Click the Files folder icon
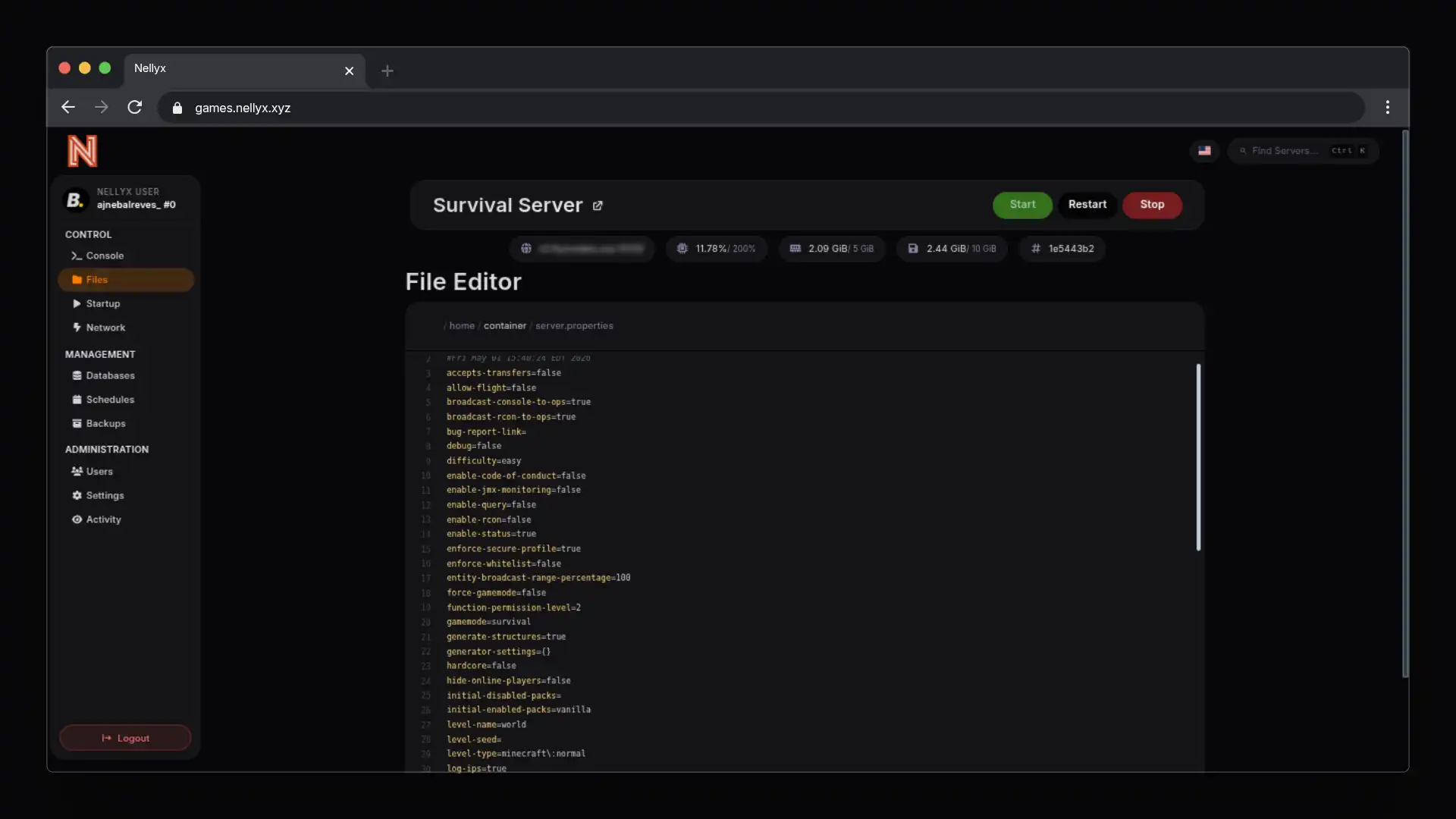This screenshot has width=1456, height=819. [x=77, y=280]
